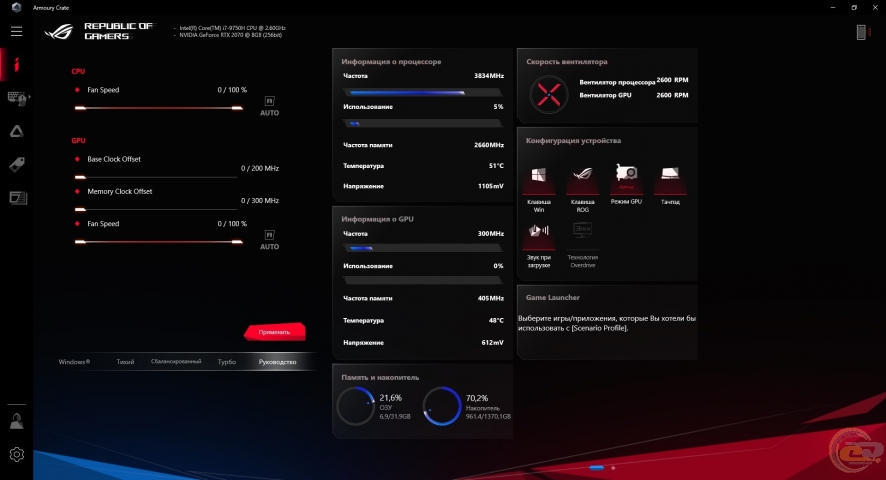
Task: Adjust the GPU Memory Clock Offset slider
Action: coord(156,209)
